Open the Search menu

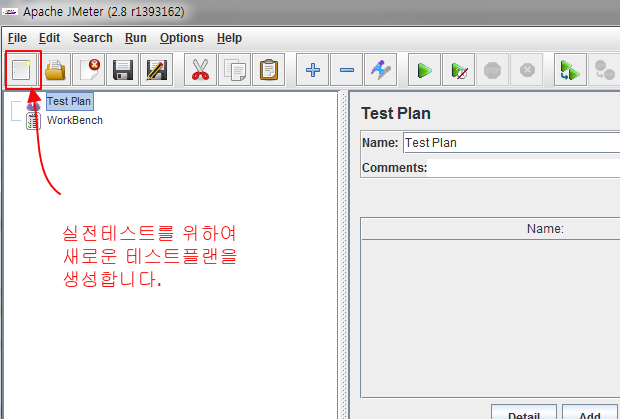pyautogui.click(x=93, y=38)
